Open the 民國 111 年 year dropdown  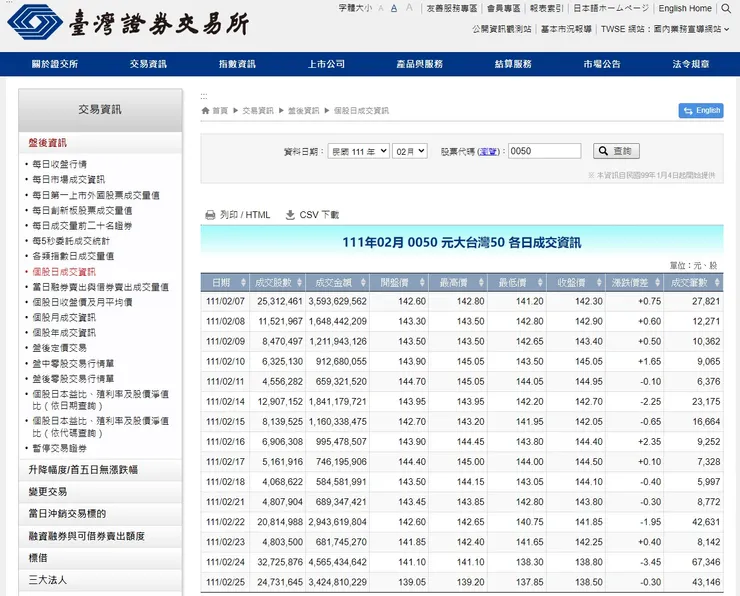point(359,151)
